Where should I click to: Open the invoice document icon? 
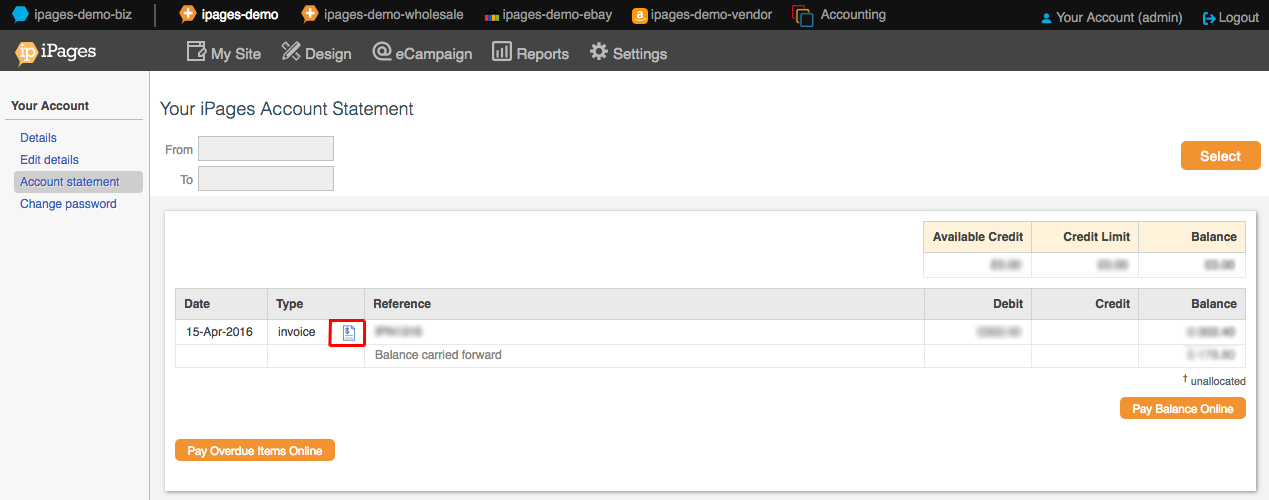(349, 333)
